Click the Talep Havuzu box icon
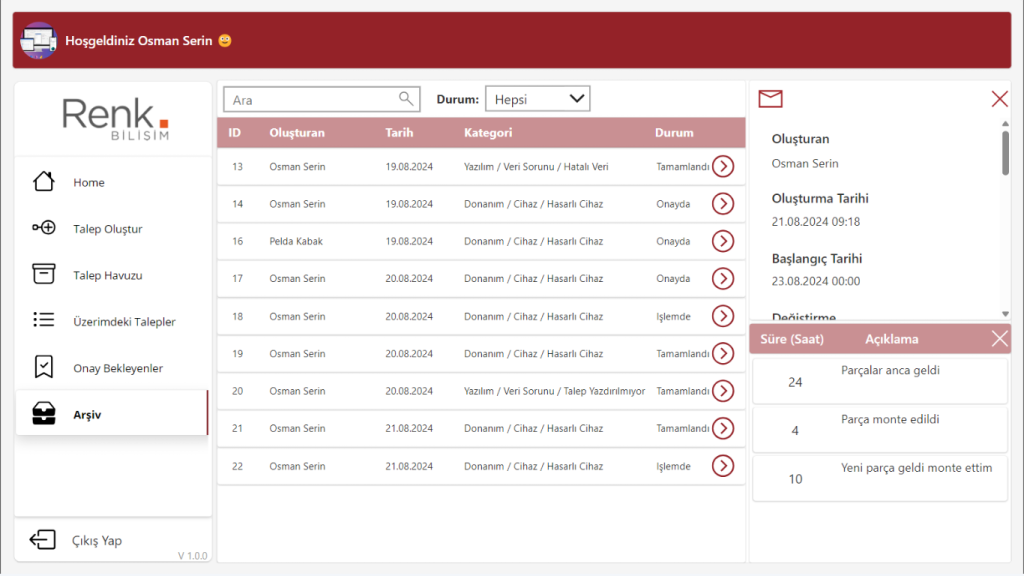Screen dimensions: 1024x576 point(44,274)
